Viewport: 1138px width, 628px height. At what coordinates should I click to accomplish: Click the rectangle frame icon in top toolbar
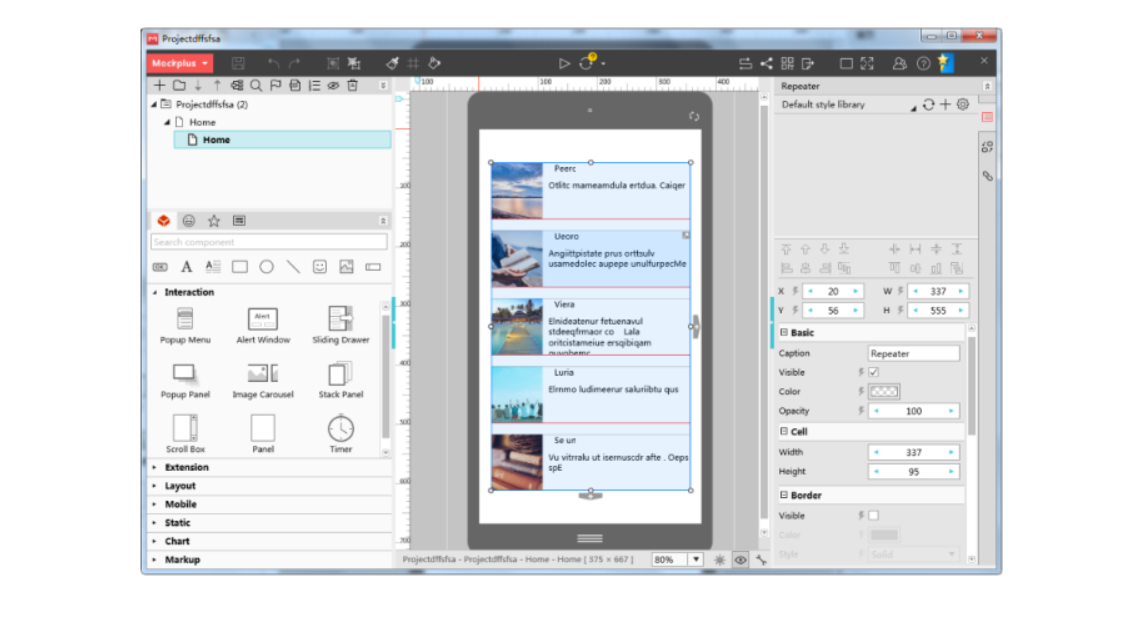[x=846, y=63]
